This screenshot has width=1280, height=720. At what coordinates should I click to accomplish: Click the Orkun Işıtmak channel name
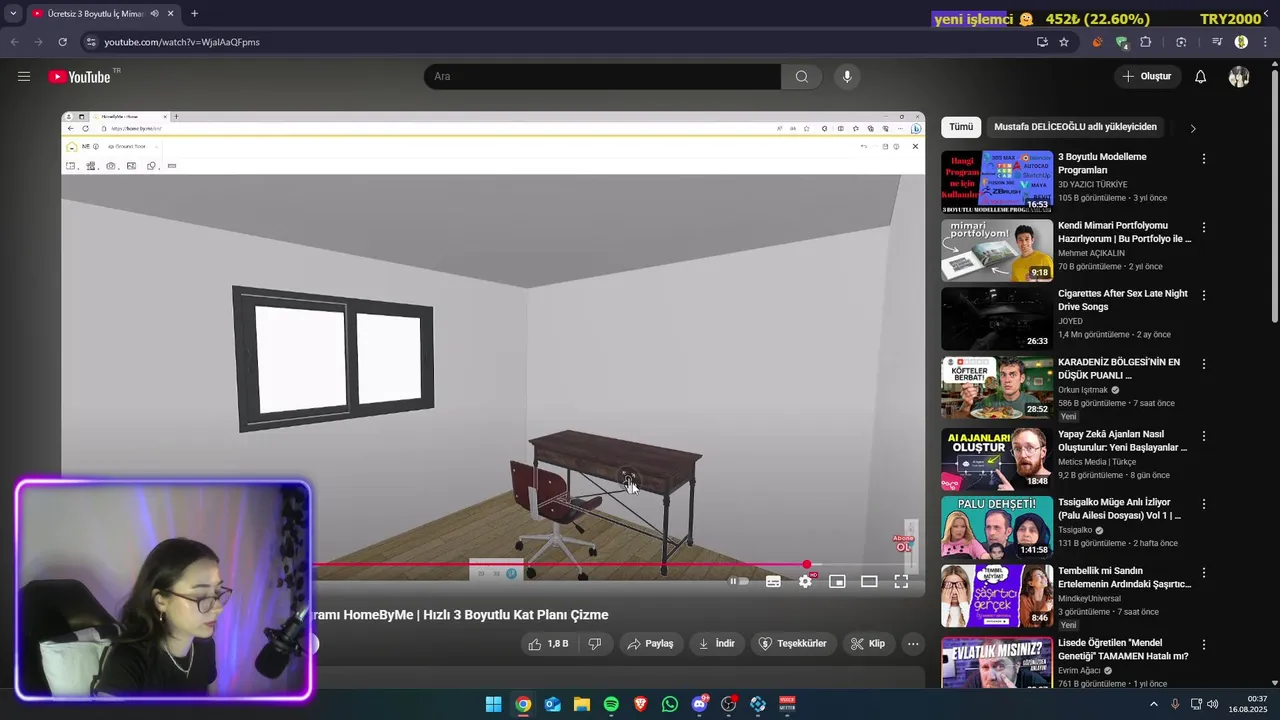click(1083, 390)
